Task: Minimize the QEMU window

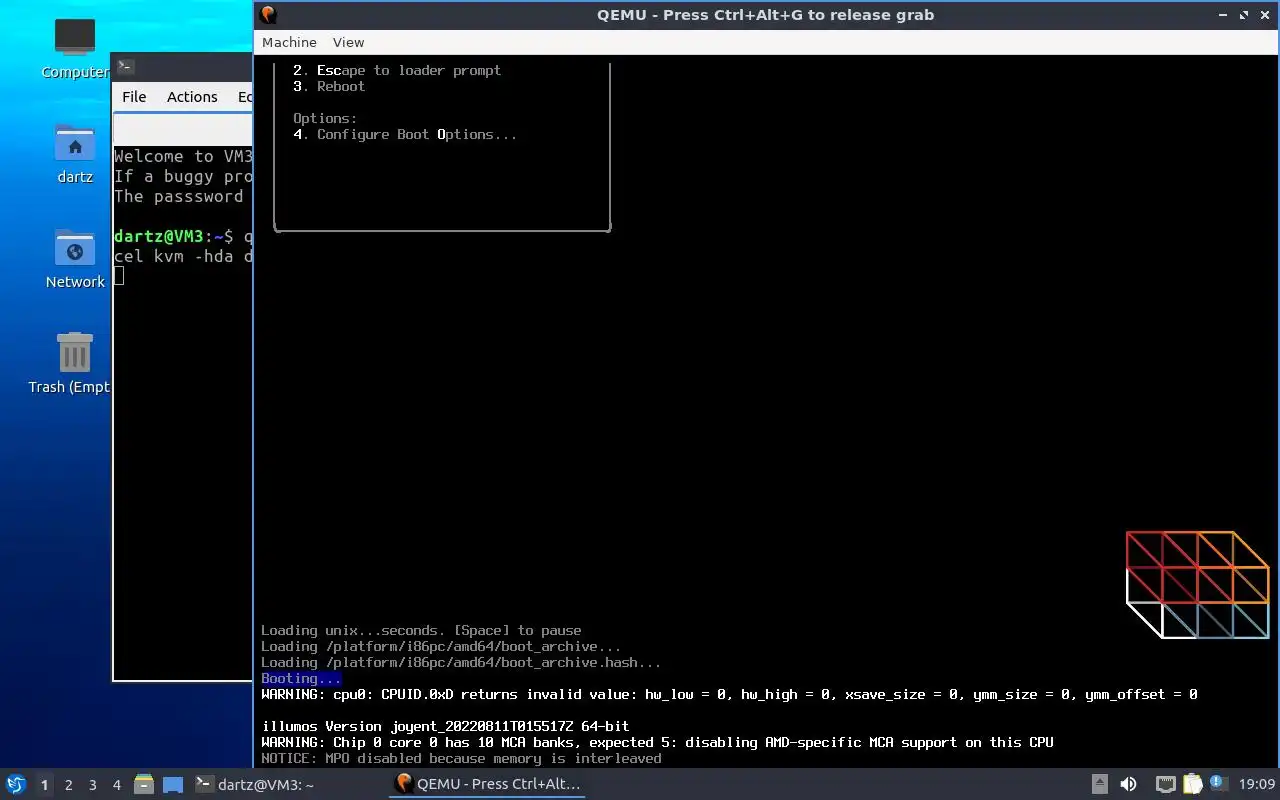Action: 1223,15
